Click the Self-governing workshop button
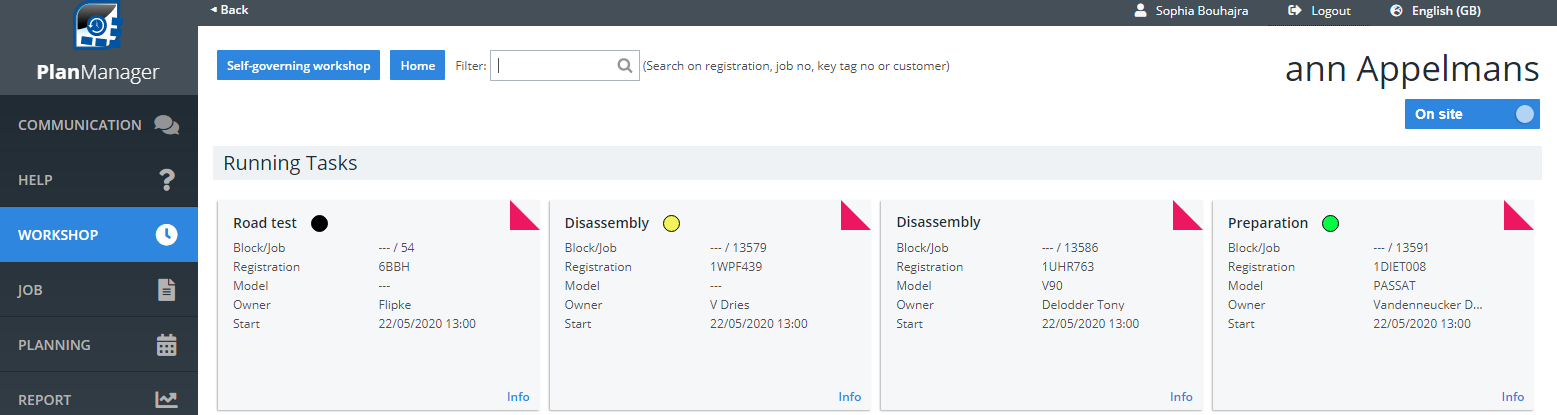 [x=298, y=65]
